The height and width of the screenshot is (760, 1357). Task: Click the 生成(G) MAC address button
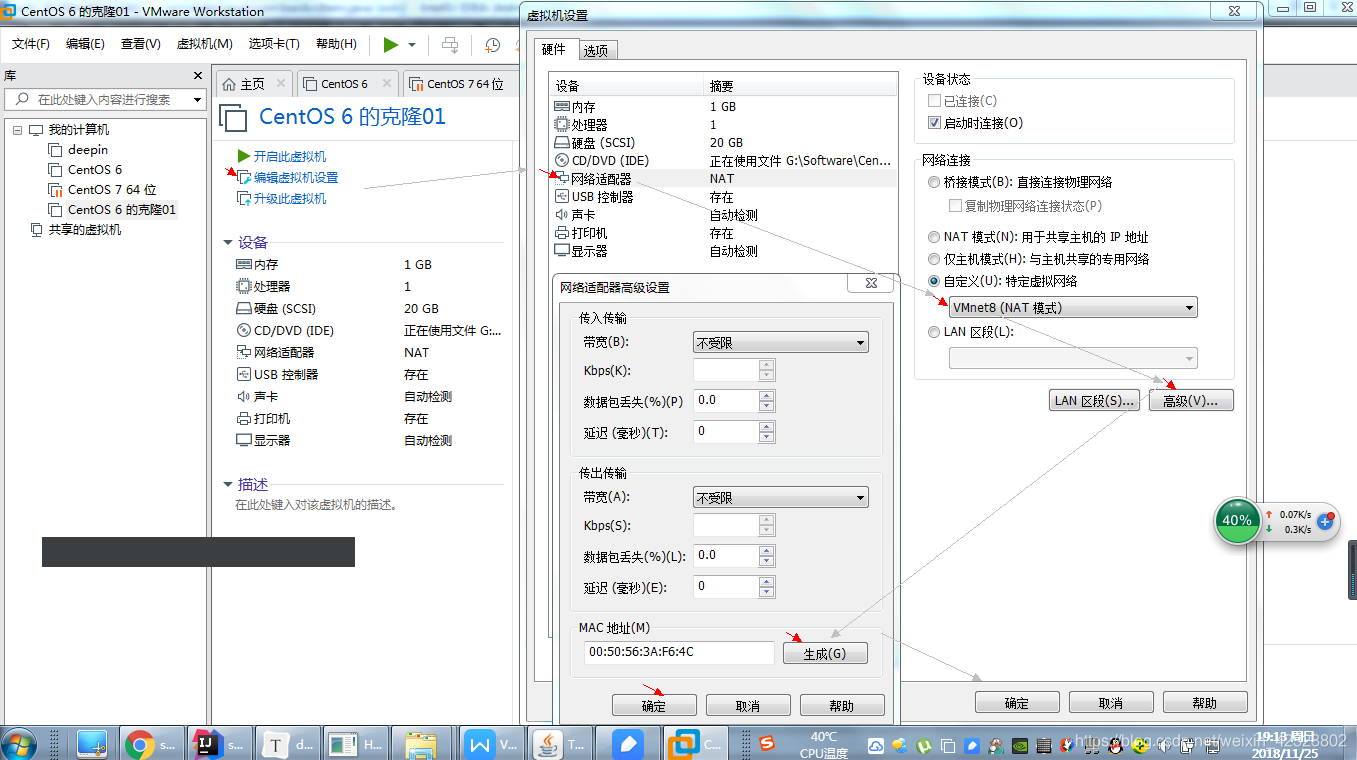coord(825,653)
